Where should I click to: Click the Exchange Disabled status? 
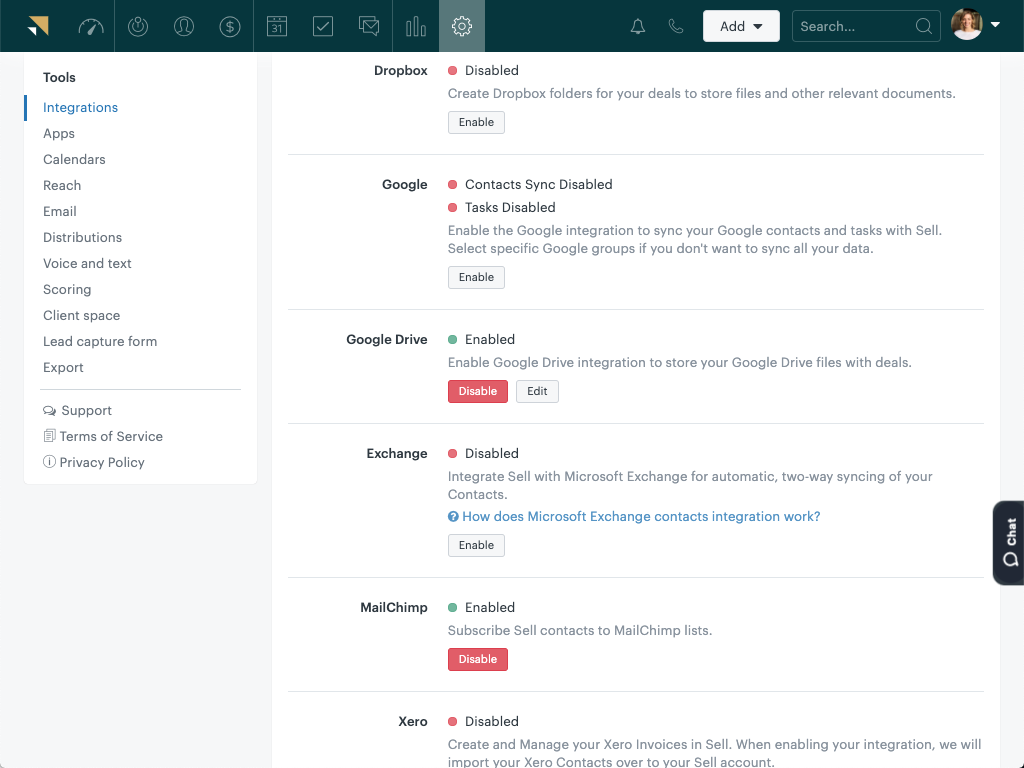492,453
